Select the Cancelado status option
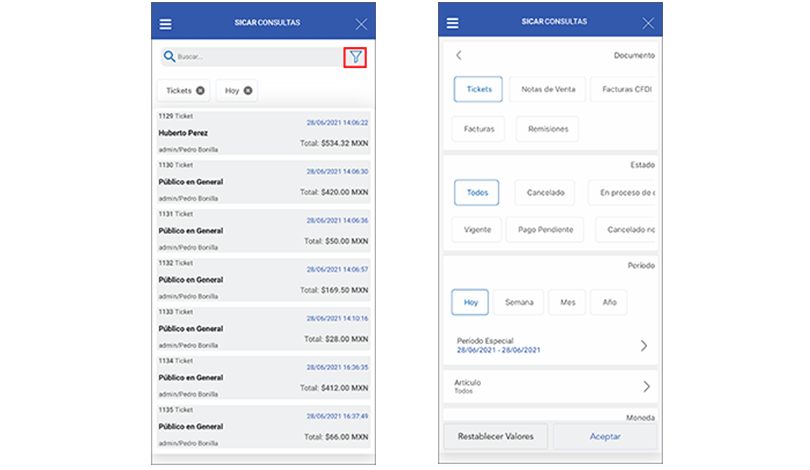Viewport: 810px width, 470px height. coord(545,191)
